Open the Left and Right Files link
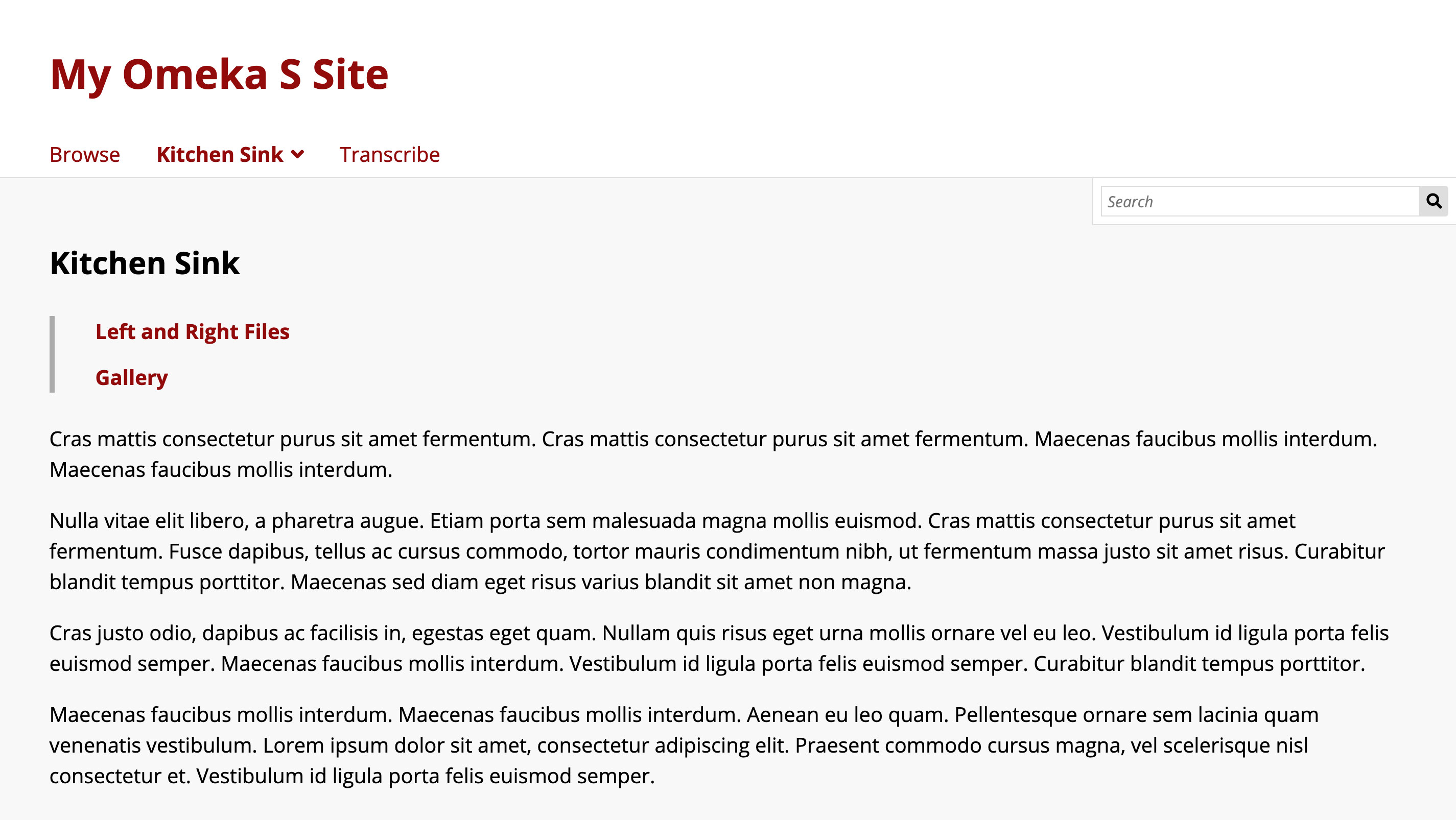This screenshot has height=820, width=1456. pos(192,331)
